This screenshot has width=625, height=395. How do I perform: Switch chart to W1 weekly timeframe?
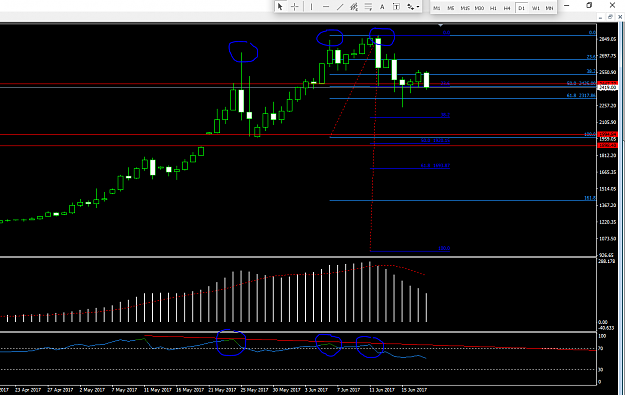536,8
